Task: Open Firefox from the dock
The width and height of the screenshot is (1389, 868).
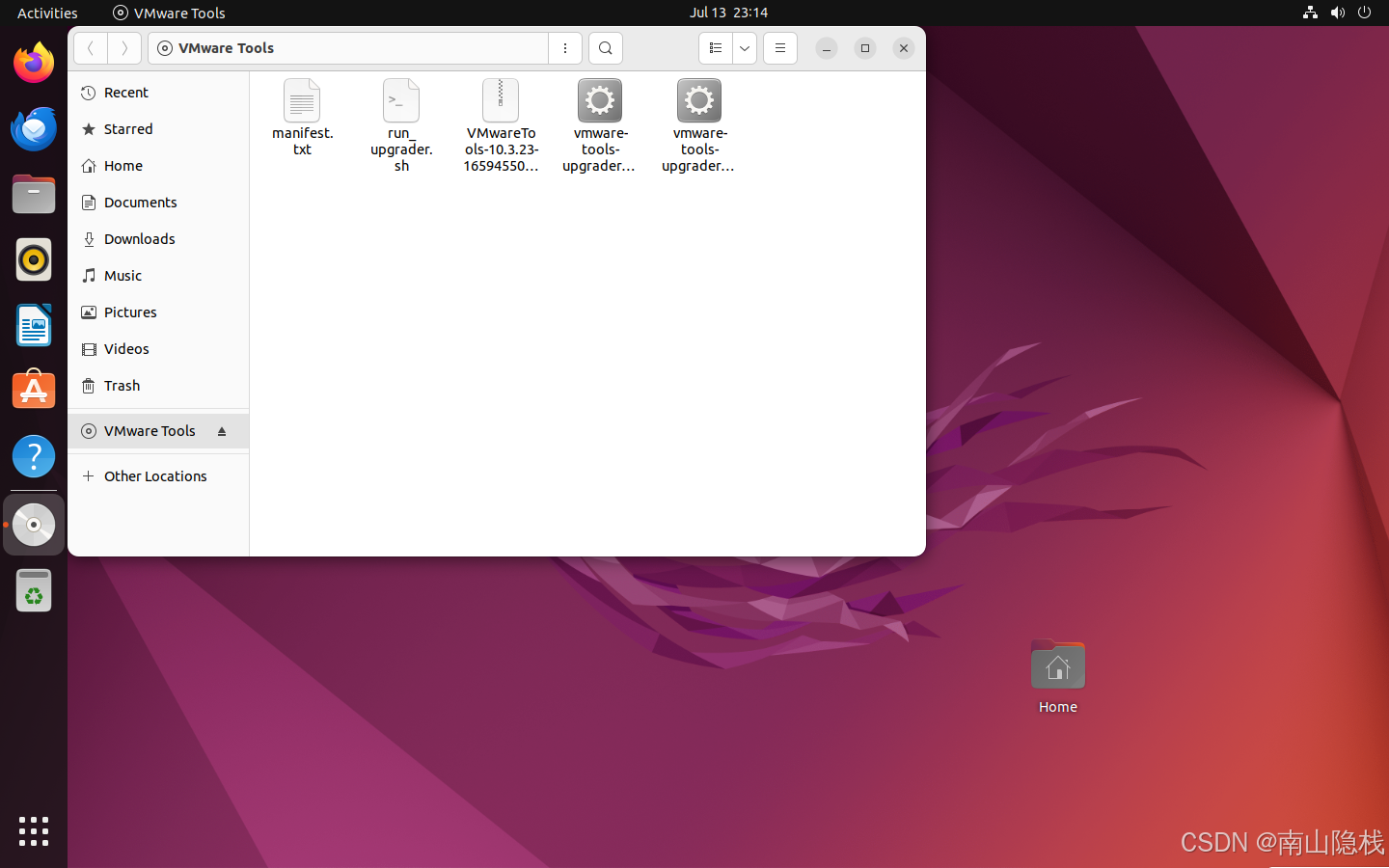Action: pyautogui.click(x=34, y=64)
